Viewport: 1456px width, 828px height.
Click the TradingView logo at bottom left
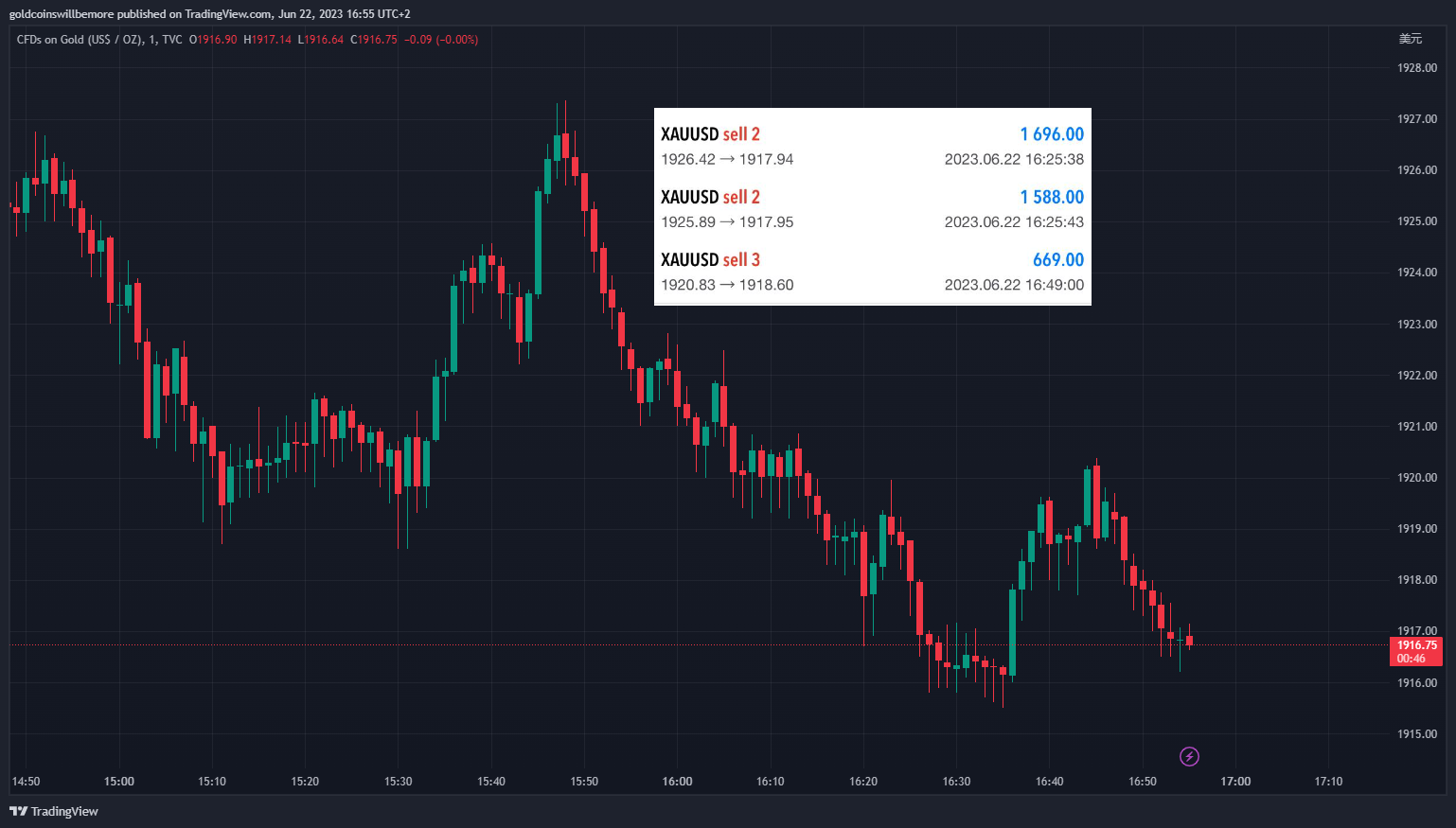point(54,811)
